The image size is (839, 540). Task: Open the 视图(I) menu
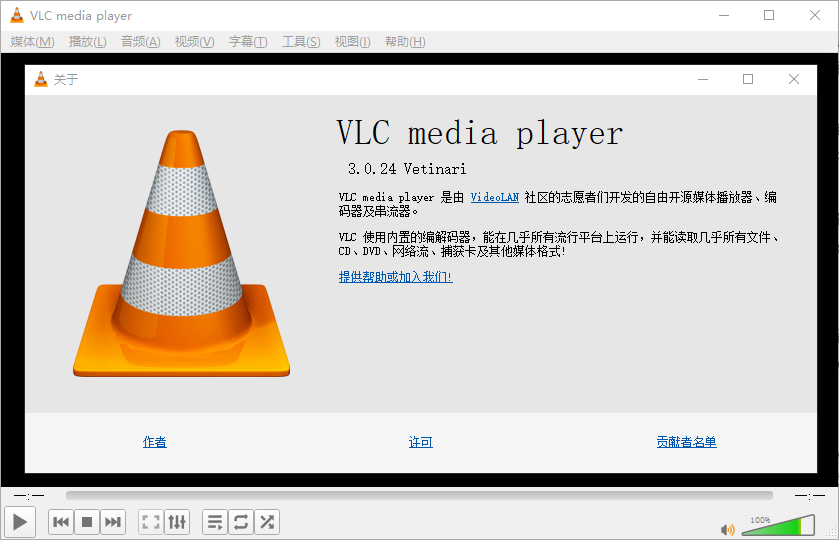point(353,42)
